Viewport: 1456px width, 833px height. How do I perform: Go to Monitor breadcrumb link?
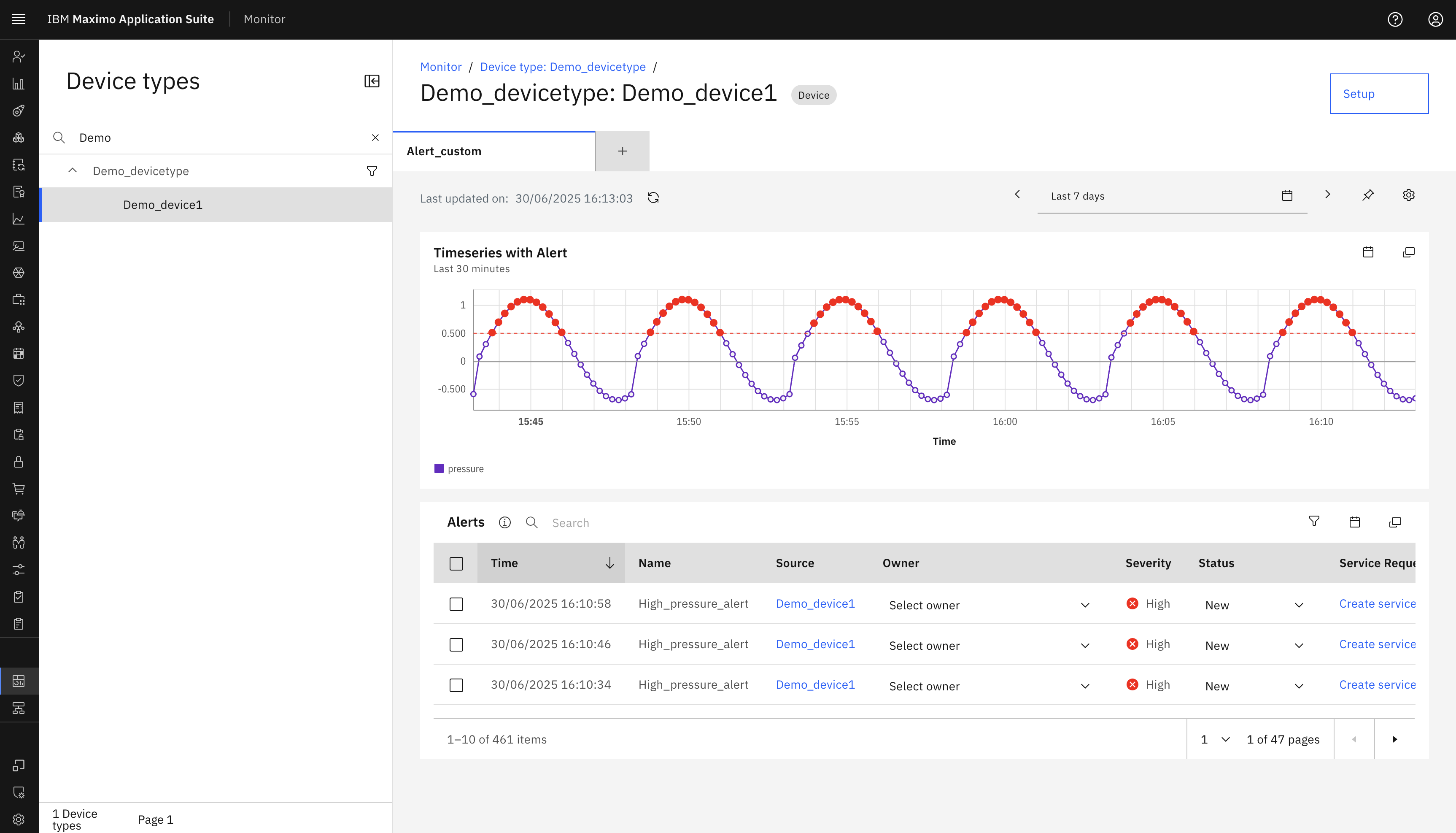441,67
